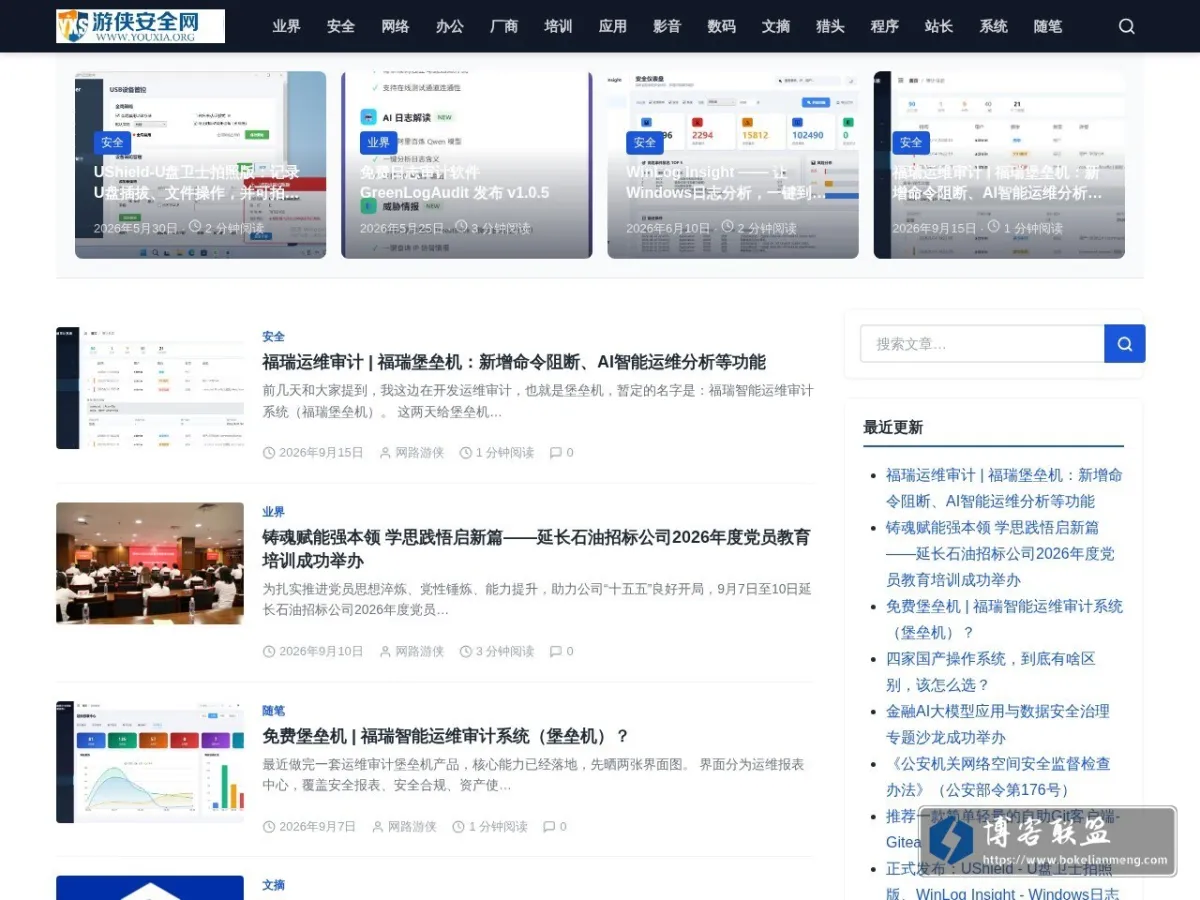
Task: Click author 网路游侠 on 2026年9月10日 article
Action: (419, 652)
